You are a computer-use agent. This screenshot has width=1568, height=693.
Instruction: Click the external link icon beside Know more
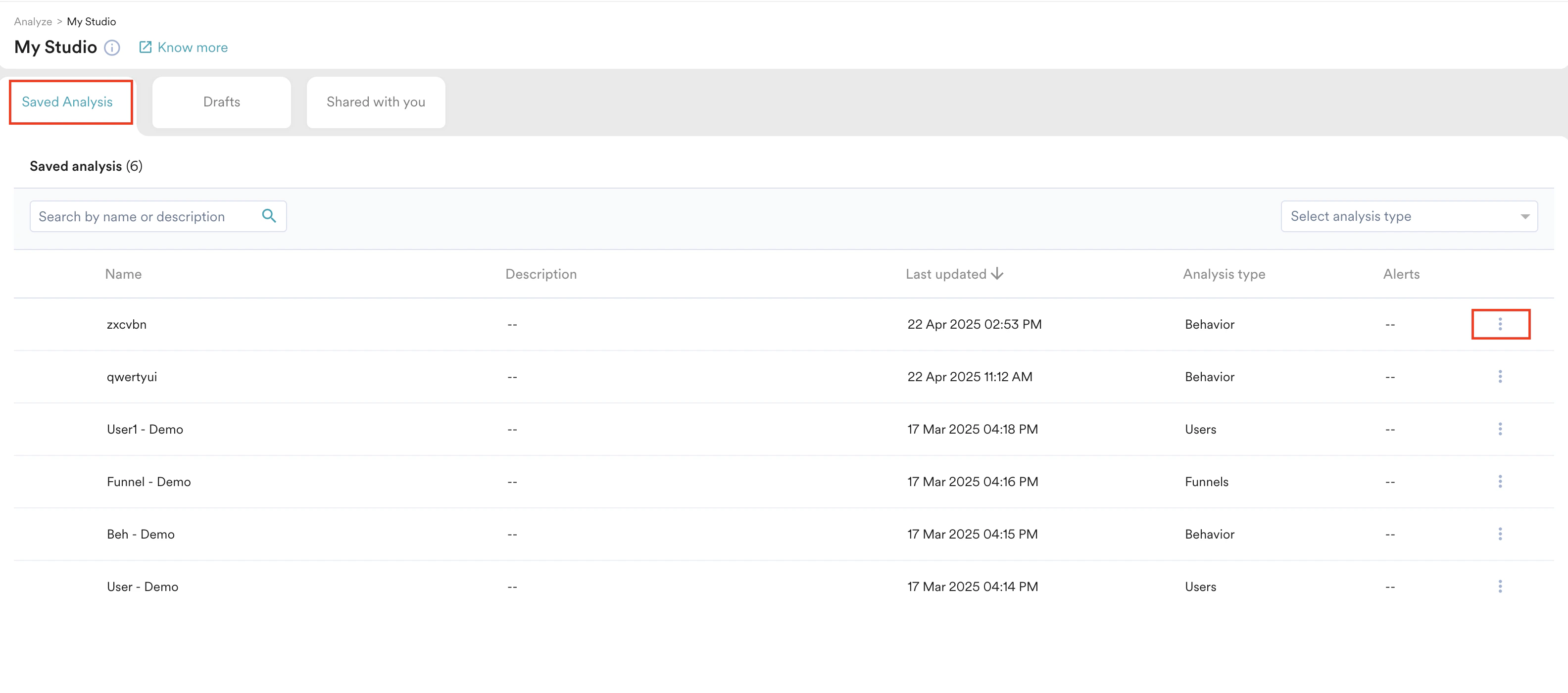click(x=146, y=47)
